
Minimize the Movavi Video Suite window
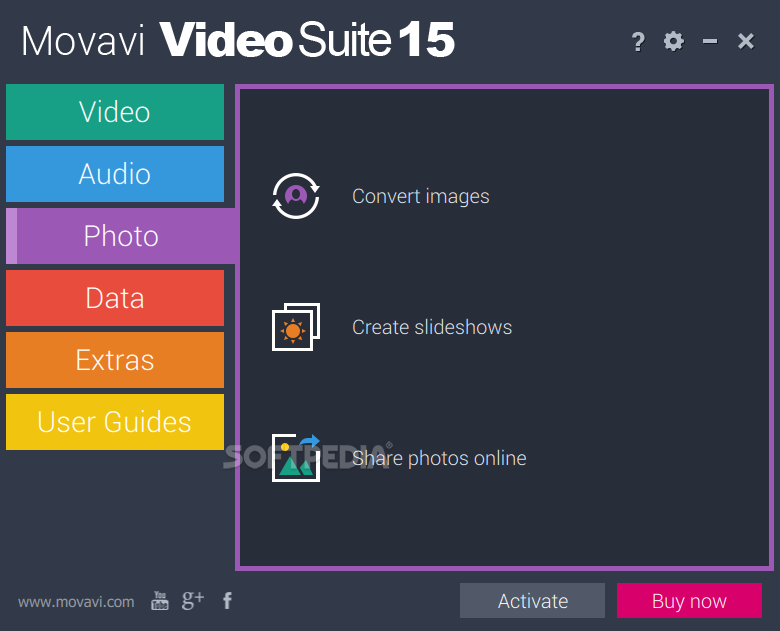pyautogui.click(x=710, y=41)
